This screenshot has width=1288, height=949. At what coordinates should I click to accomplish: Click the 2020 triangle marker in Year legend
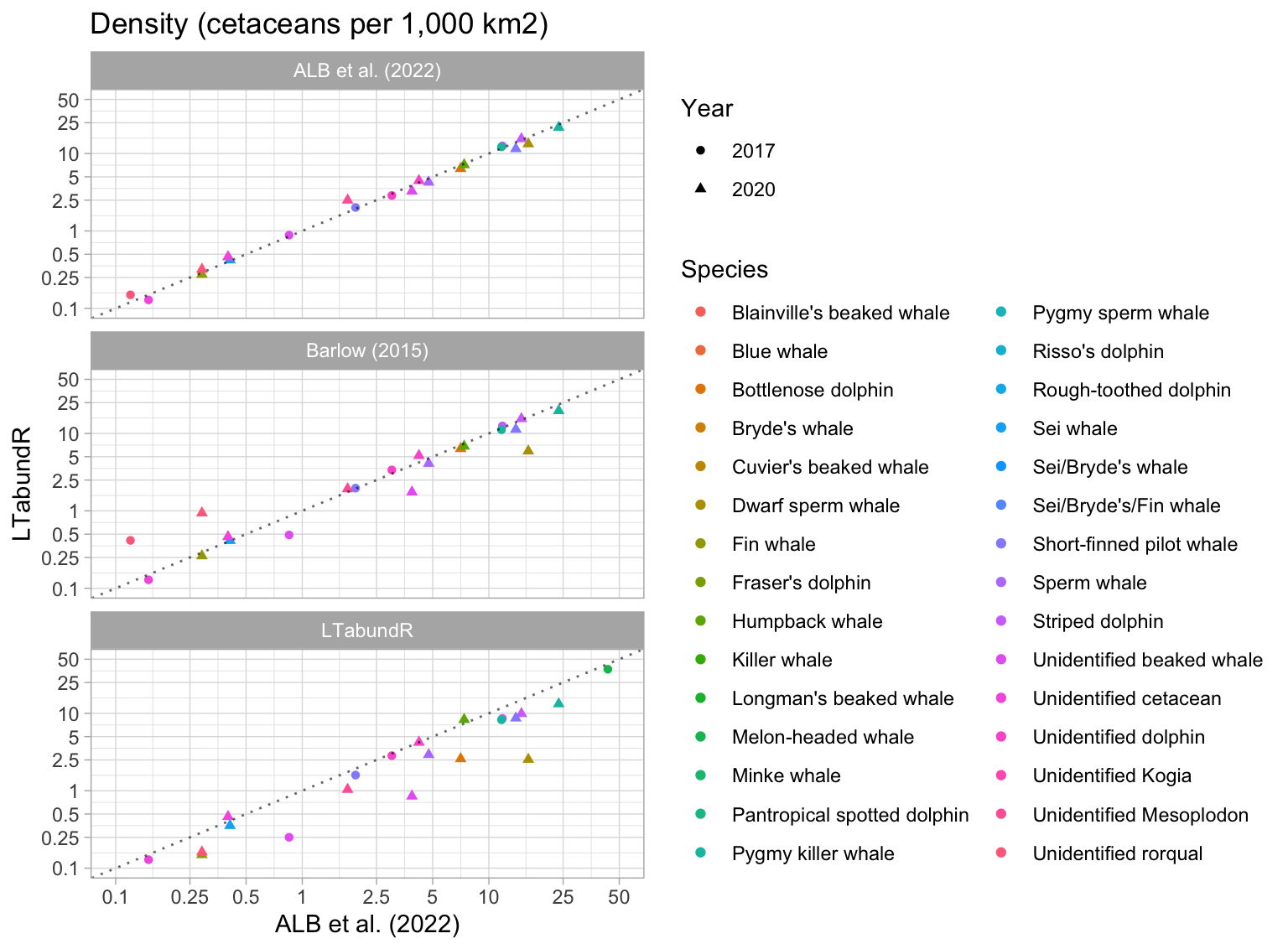[x=700, y=189]
